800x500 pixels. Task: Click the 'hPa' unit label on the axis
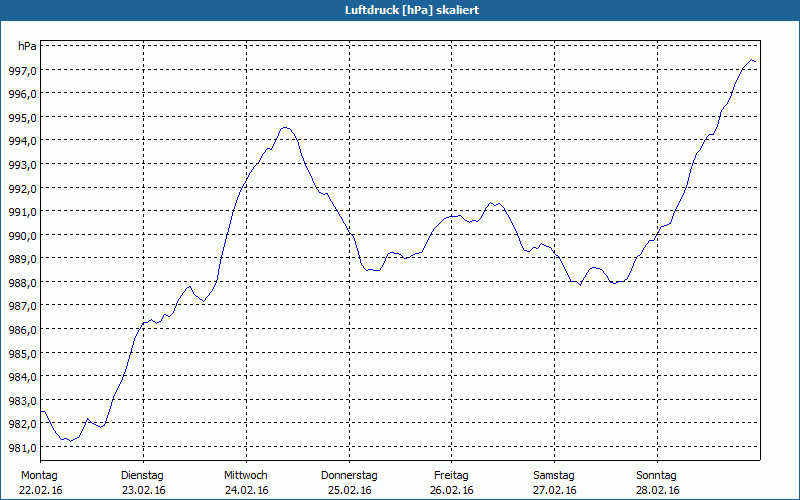[27, 46]
